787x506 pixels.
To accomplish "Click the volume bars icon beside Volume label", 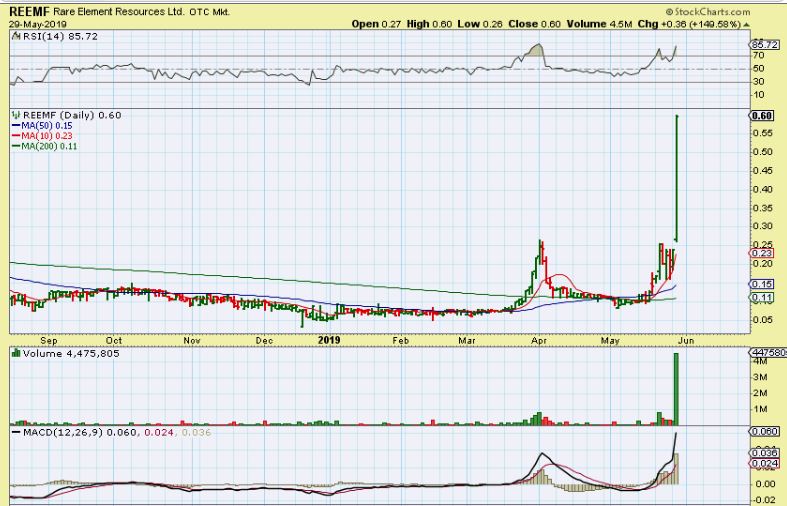I will 16,353.
